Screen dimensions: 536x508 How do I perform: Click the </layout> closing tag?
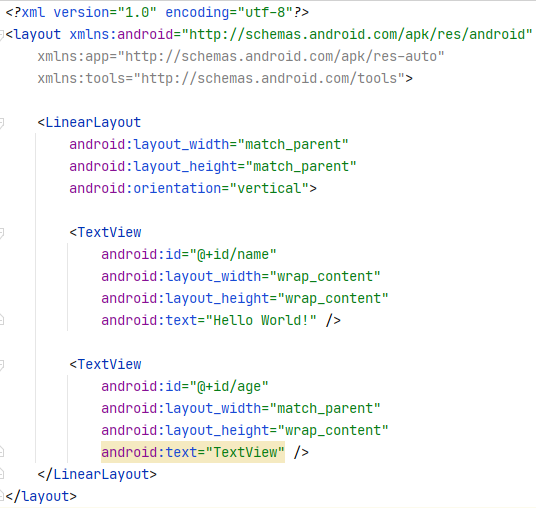pyautogui.click(x=41, y=496)
